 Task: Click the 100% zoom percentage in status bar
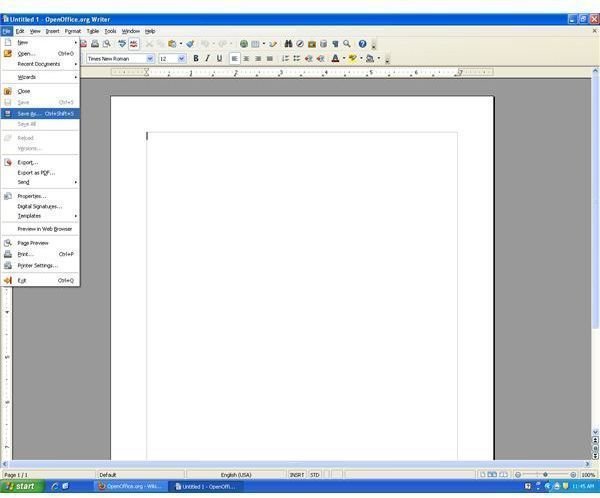[588, 475]
